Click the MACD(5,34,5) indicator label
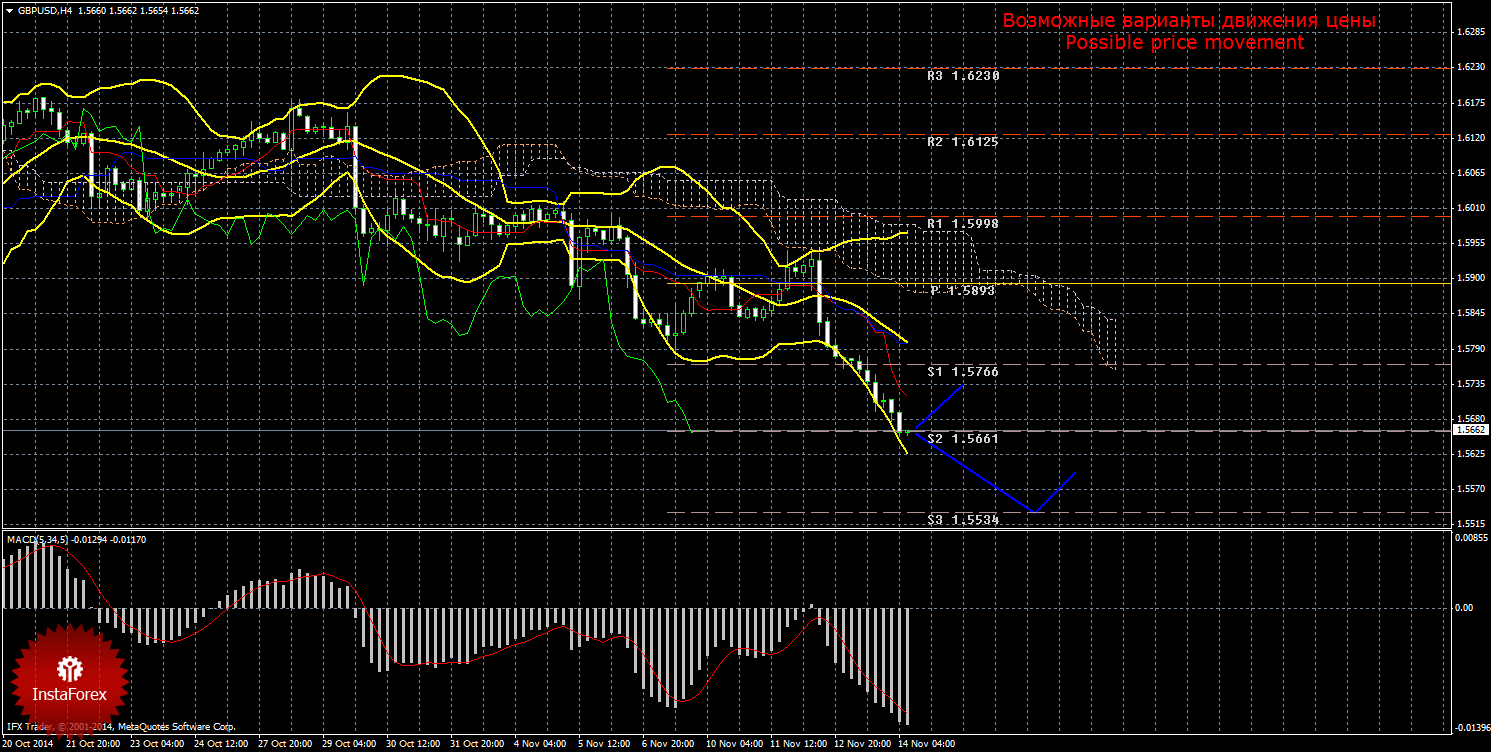Image resolution: width=1491 pixels, height=752 pixels. (38, 540)
